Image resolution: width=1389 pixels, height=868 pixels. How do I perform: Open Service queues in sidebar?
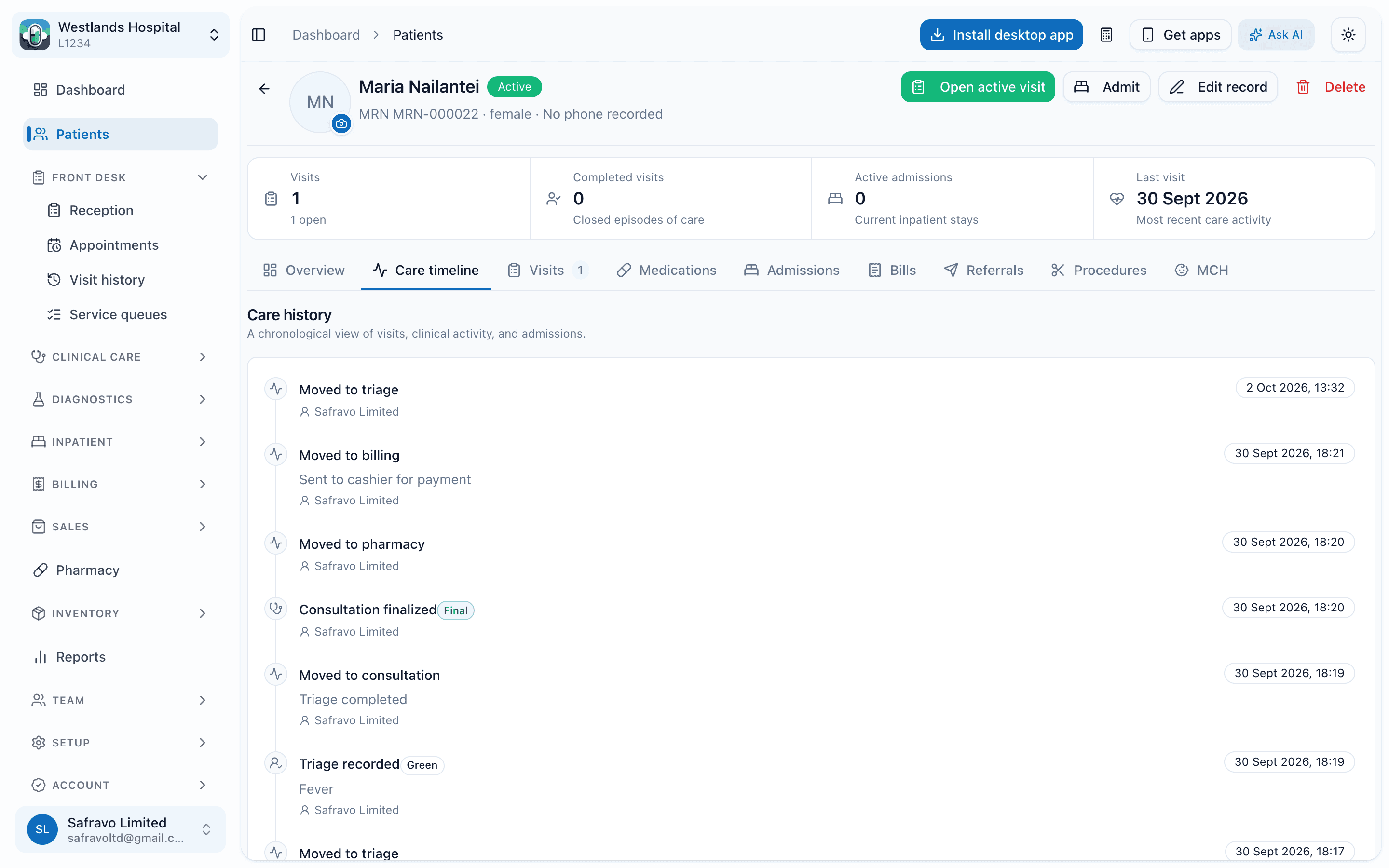click(x=126, y=314)
